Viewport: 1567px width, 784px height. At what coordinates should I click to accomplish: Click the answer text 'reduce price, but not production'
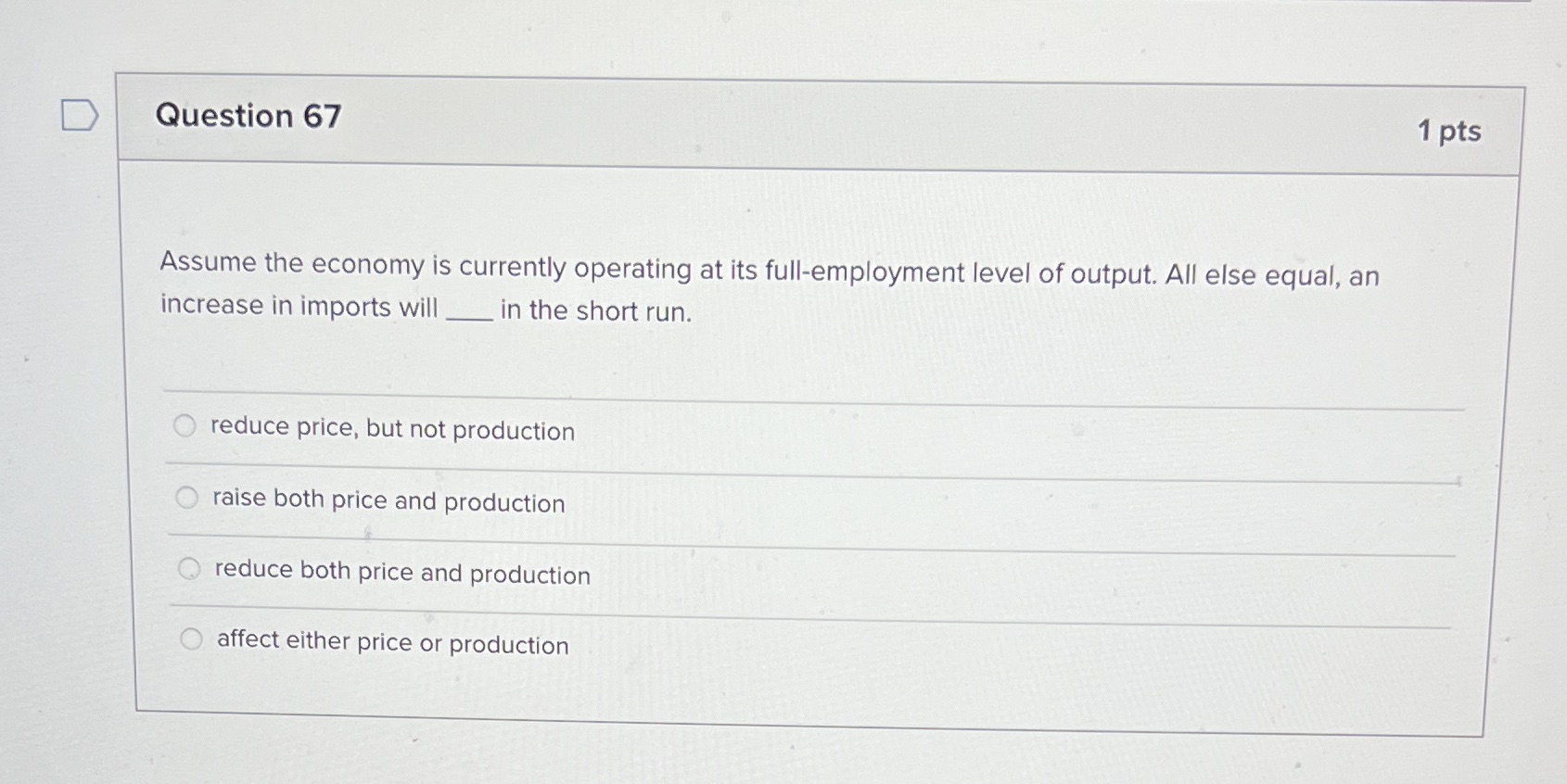390,429
